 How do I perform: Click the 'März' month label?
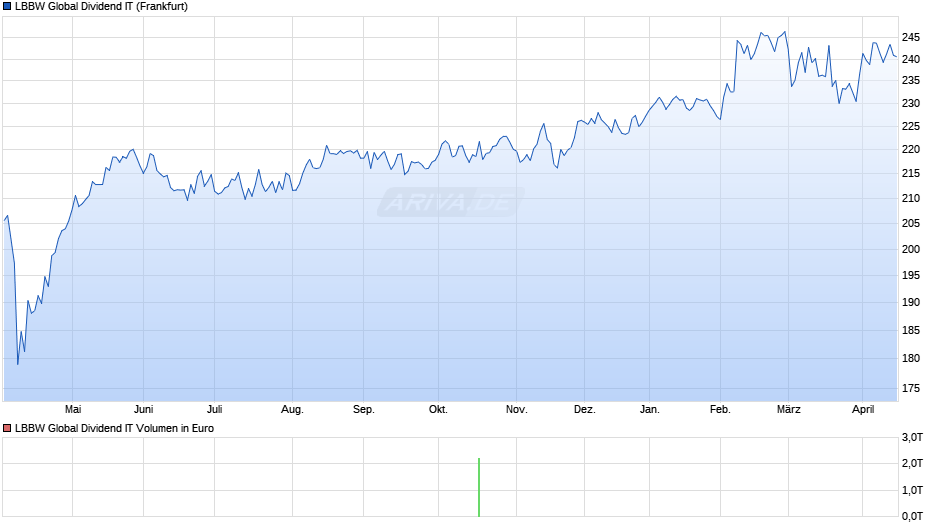(788, 409)
